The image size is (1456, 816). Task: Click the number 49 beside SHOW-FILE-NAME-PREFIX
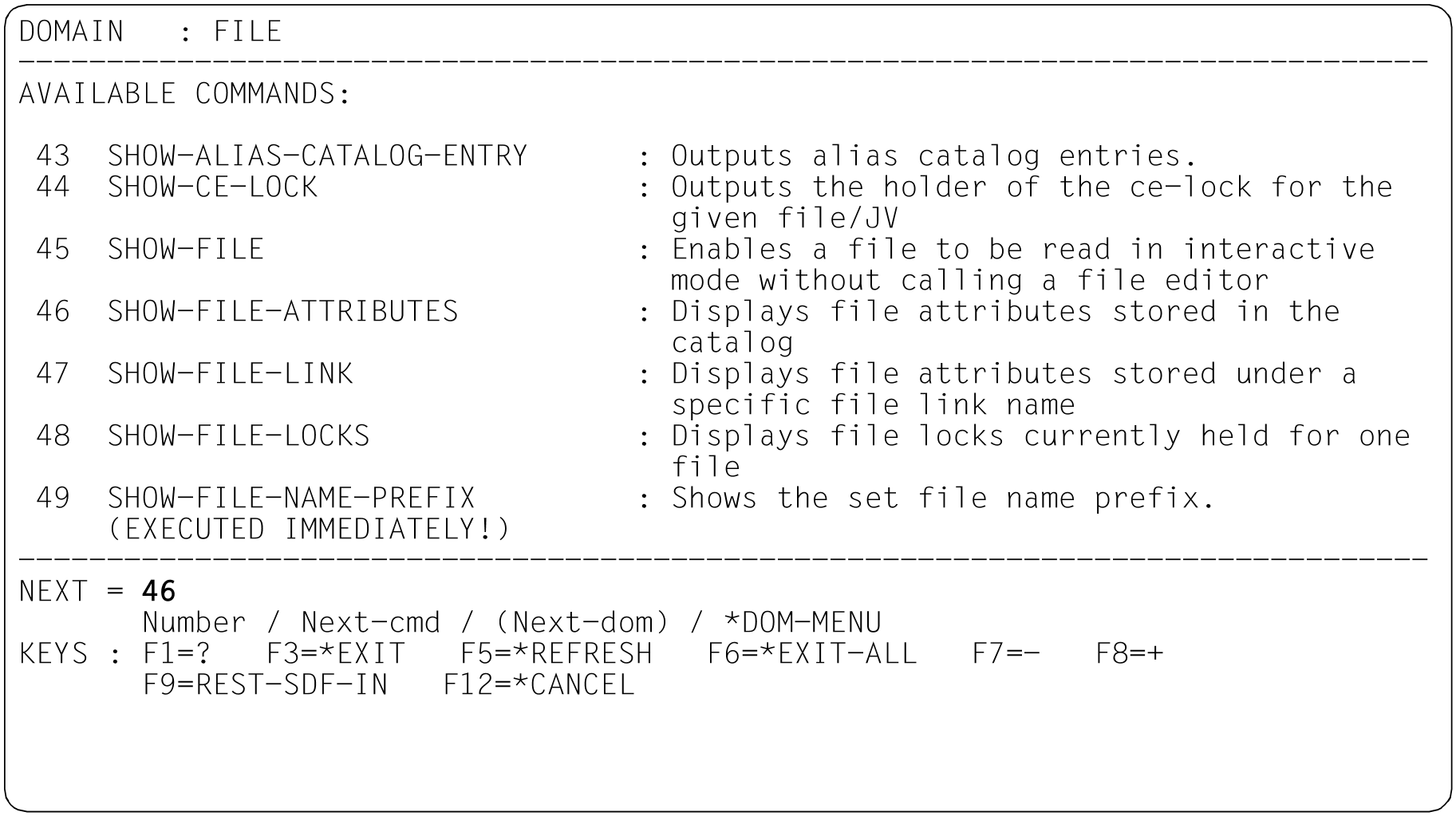[x=53, y=498]
